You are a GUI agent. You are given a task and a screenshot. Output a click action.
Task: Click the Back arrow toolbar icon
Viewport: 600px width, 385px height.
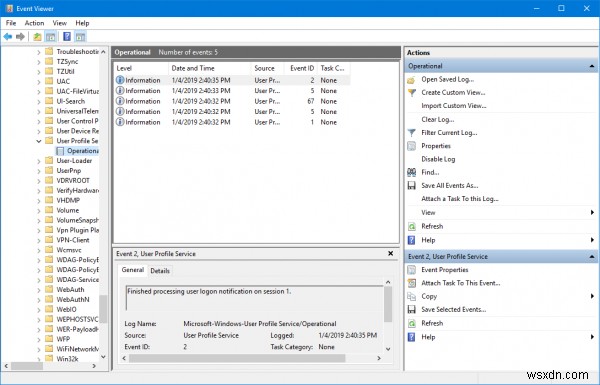click(8, 37)
